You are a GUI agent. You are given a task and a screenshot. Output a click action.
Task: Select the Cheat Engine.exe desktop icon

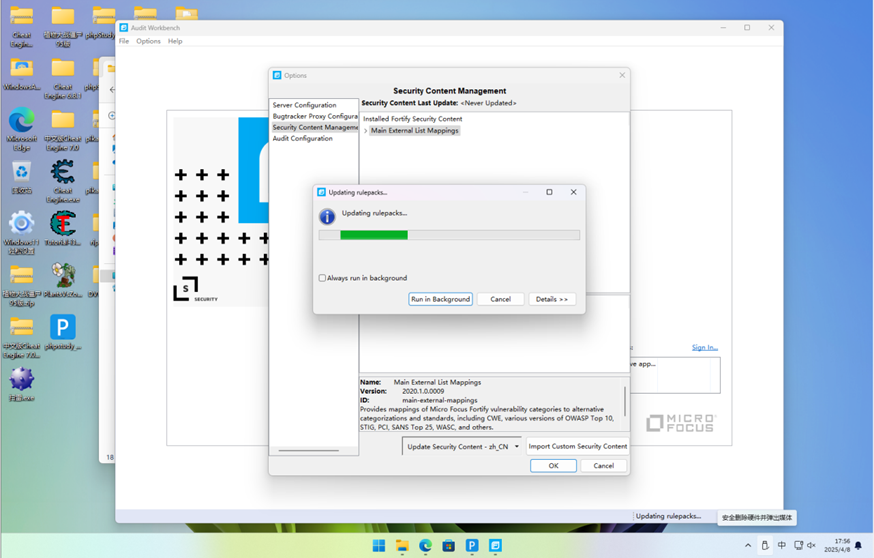click(x=63, y=181)
